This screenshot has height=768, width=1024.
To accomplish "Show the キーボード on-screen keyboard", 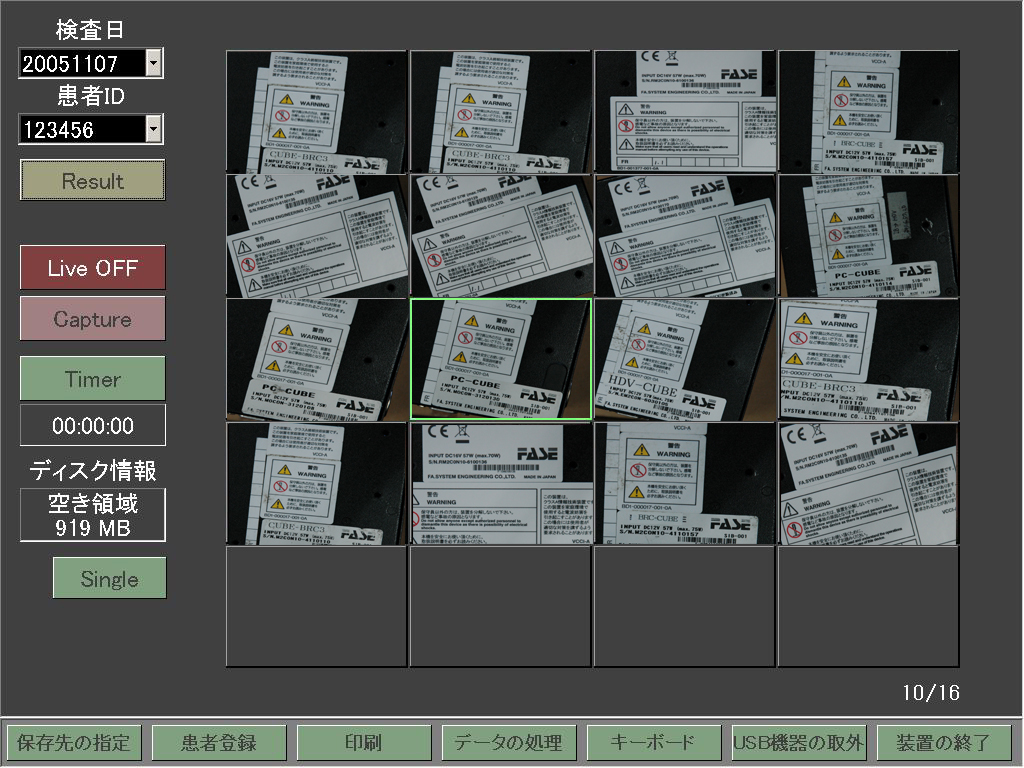I will tap(653, 743).
